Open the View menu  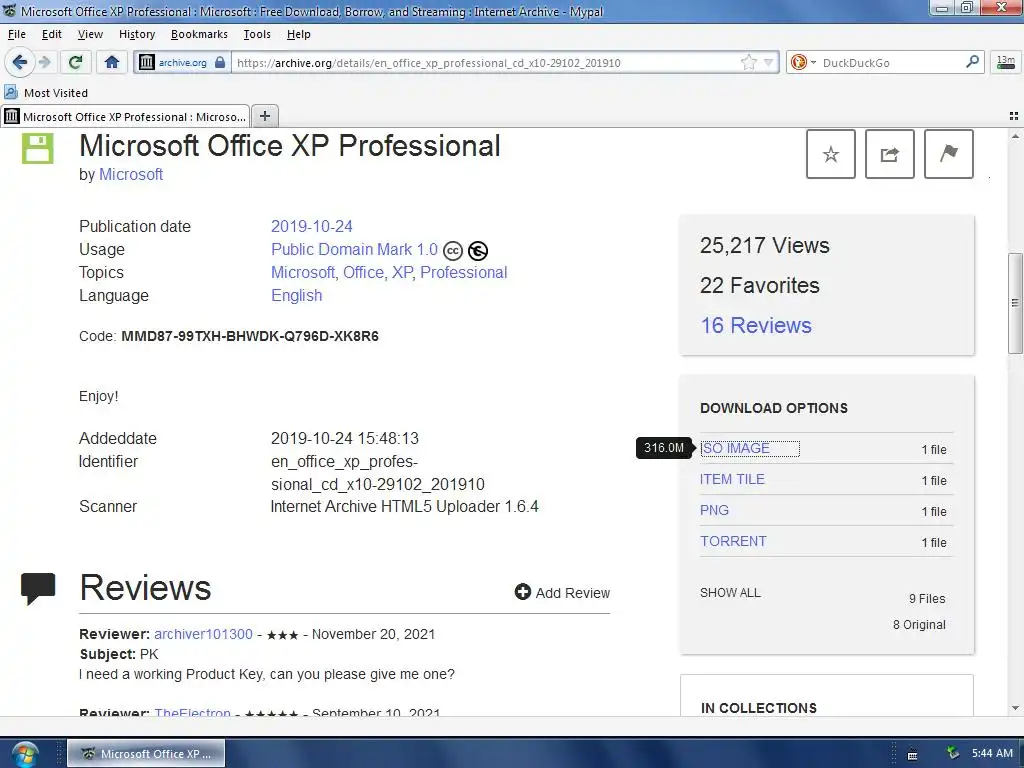[x=90, y=34]
